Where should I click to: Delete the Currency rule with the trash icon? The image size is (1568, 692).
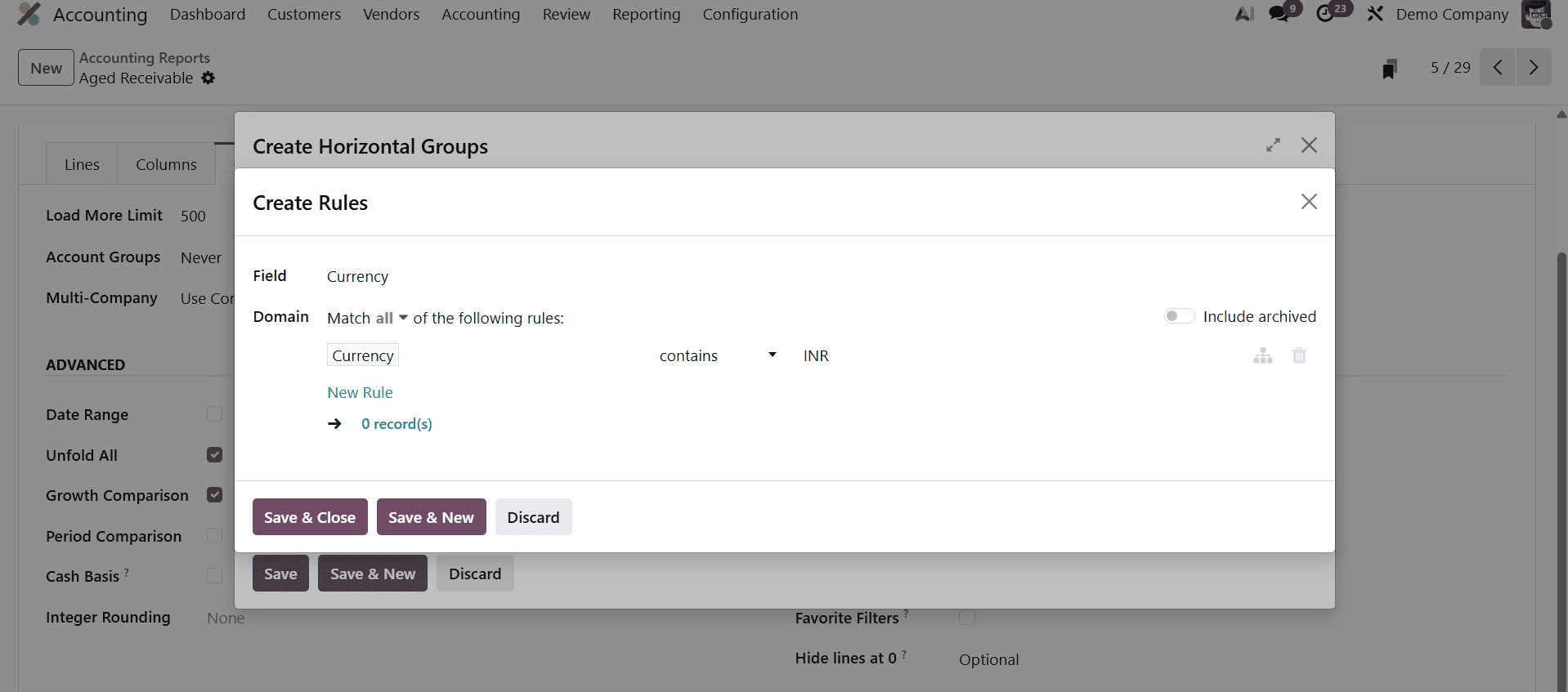point(1299,355)
